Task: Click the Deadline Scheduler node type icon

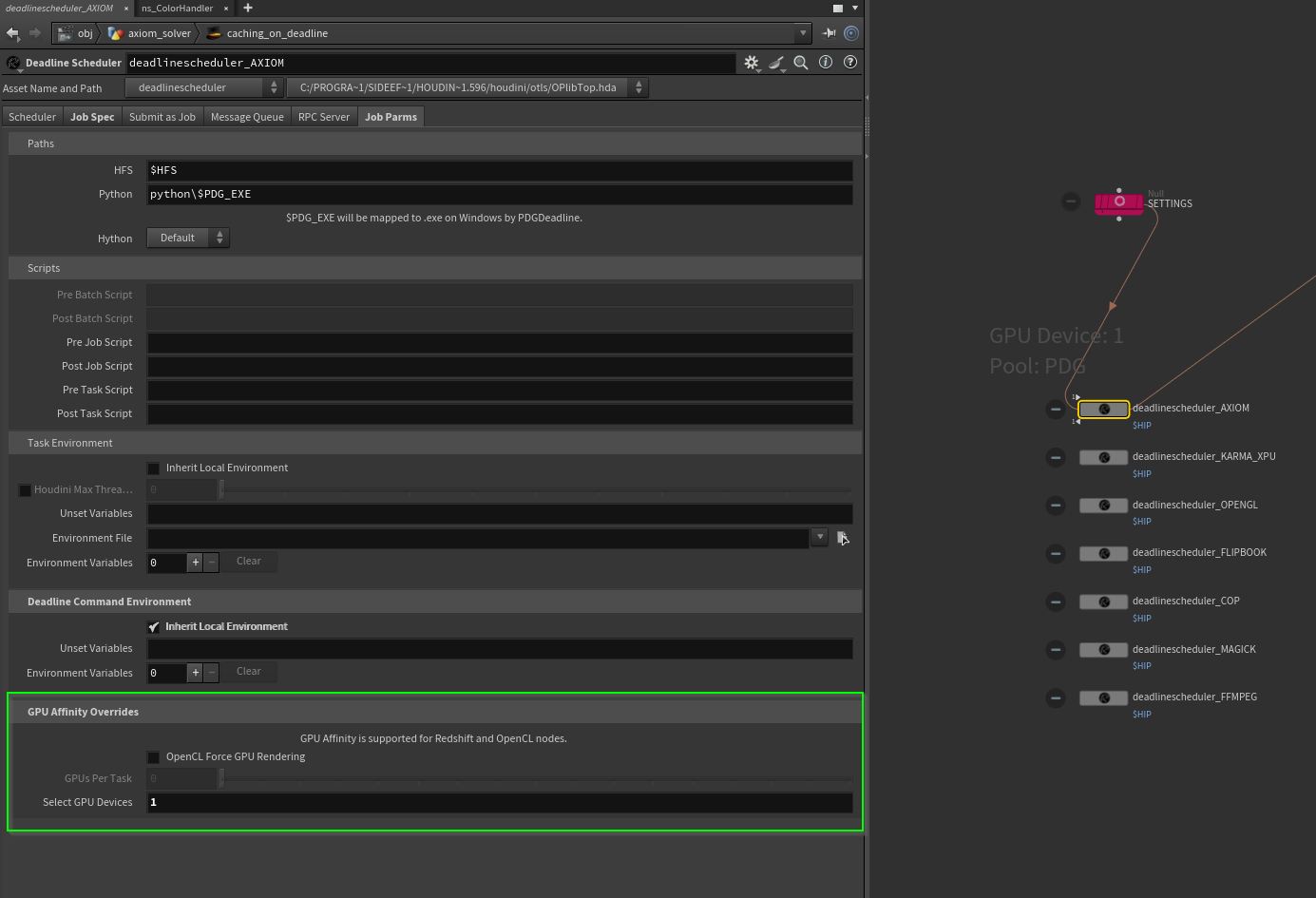Action: [x=13, y=64]
